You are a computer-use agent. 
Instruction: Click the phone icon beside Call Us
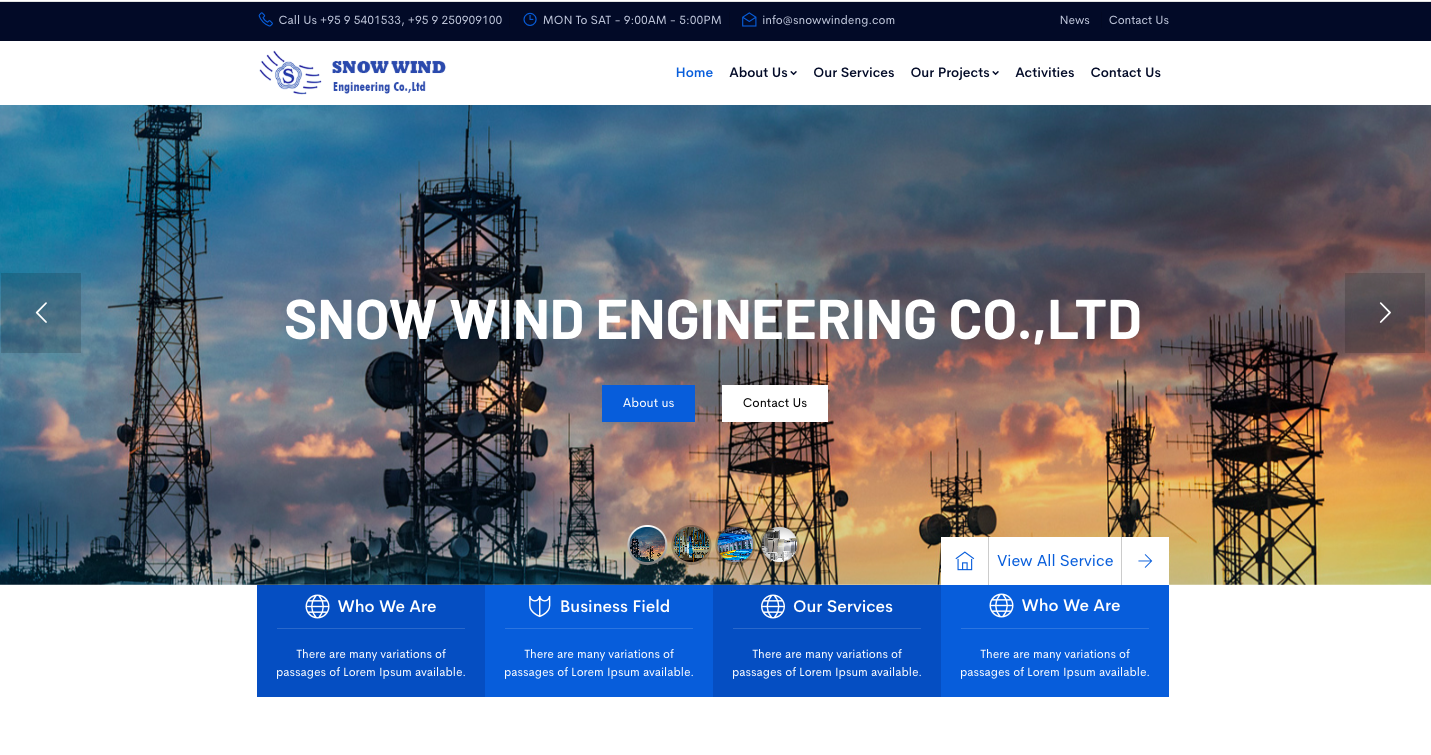point(265,20)
